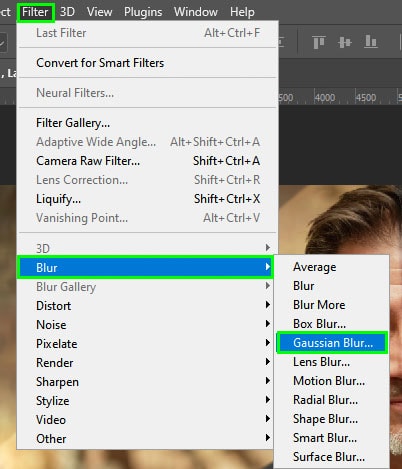Choose Smart Blur...
This screenshot has height=469, width=402.
tap(332, 438)
